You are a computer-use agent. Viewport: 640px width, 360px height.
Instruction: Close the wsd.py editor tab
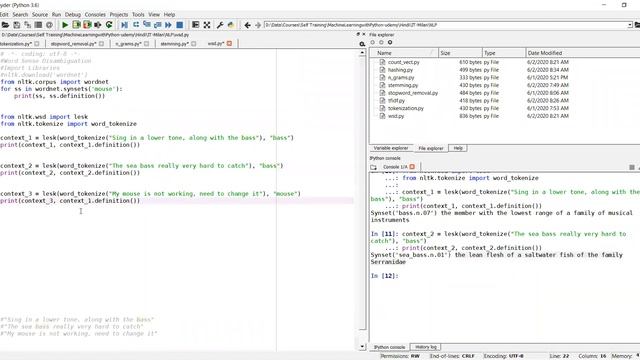229,43
